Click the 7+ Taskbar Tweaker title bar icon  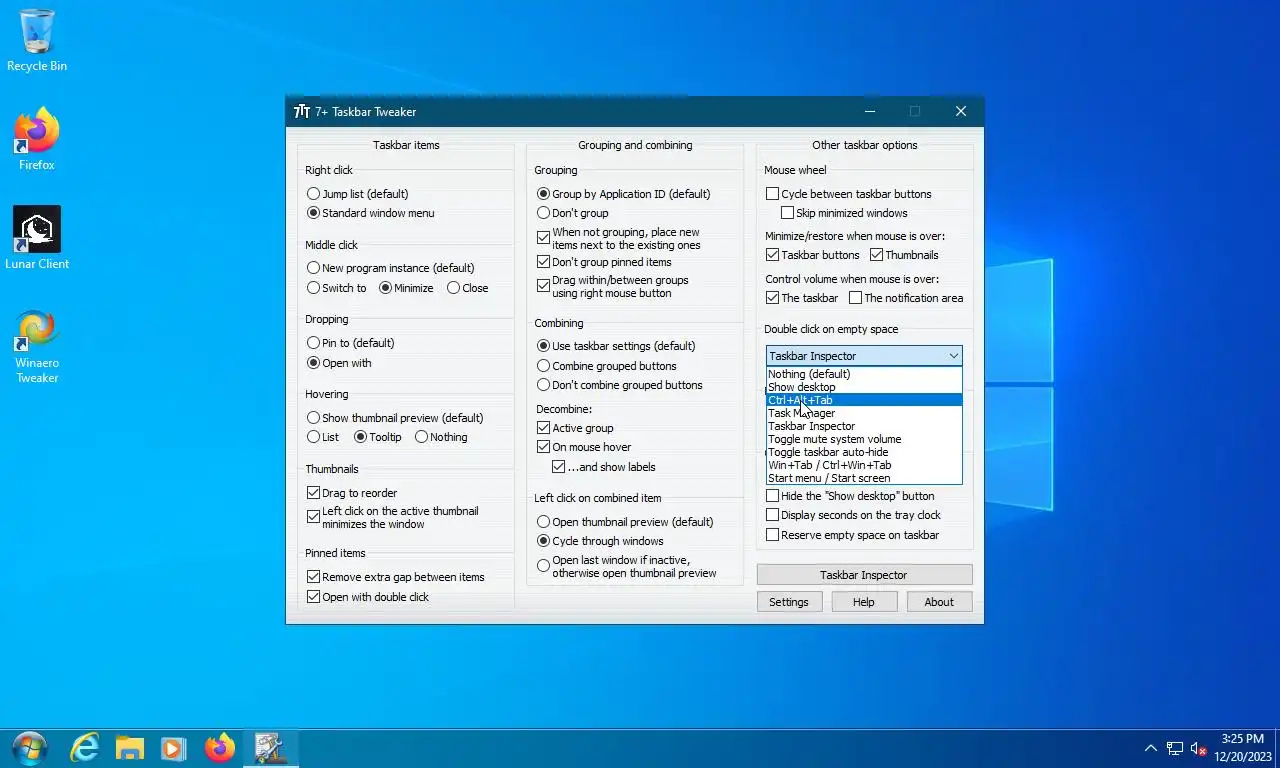(x=302, y=111)
